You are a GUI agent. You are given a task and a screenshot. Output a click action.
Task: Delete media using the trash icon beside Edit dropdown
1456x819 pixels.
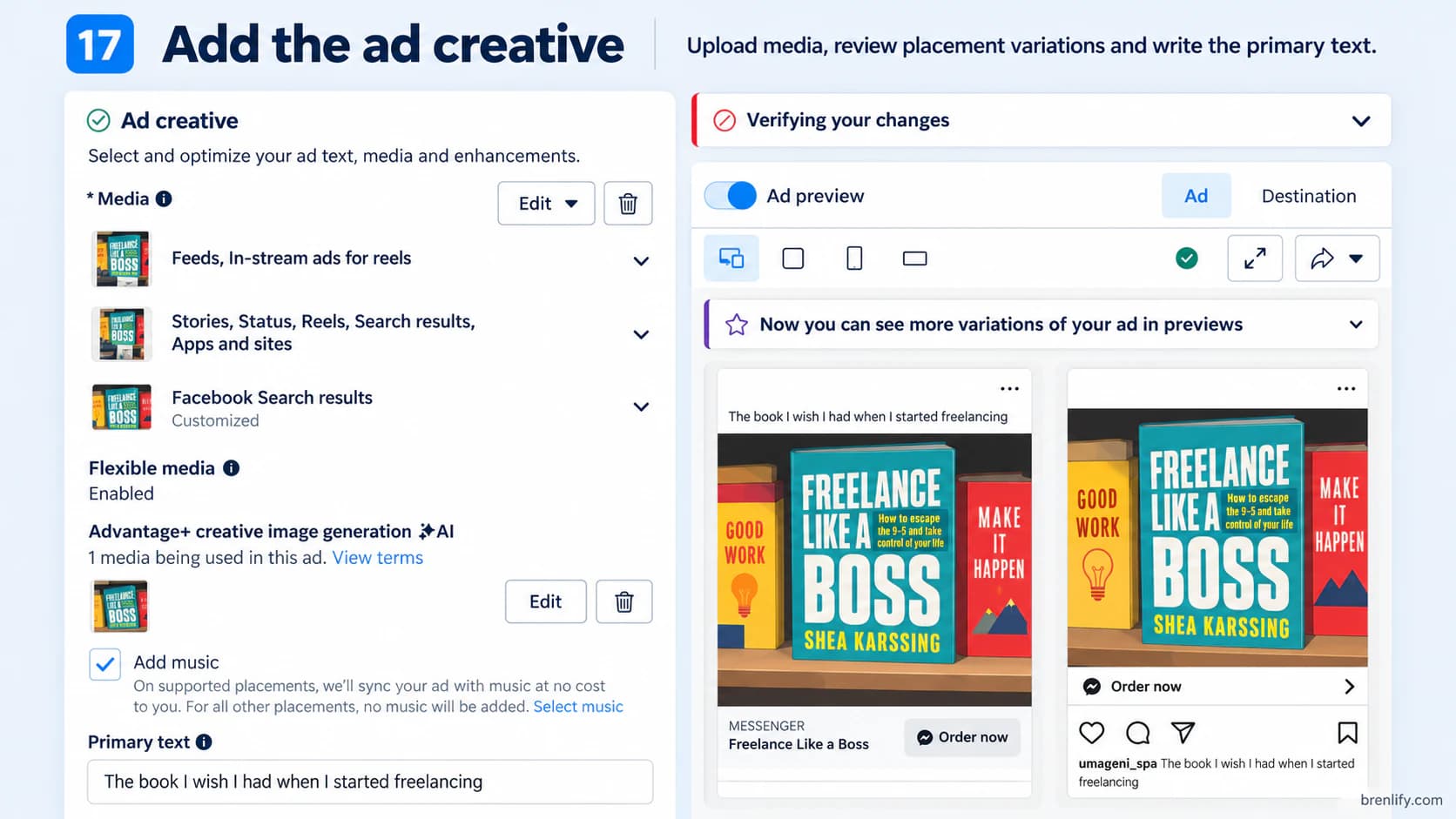(628, 204)
